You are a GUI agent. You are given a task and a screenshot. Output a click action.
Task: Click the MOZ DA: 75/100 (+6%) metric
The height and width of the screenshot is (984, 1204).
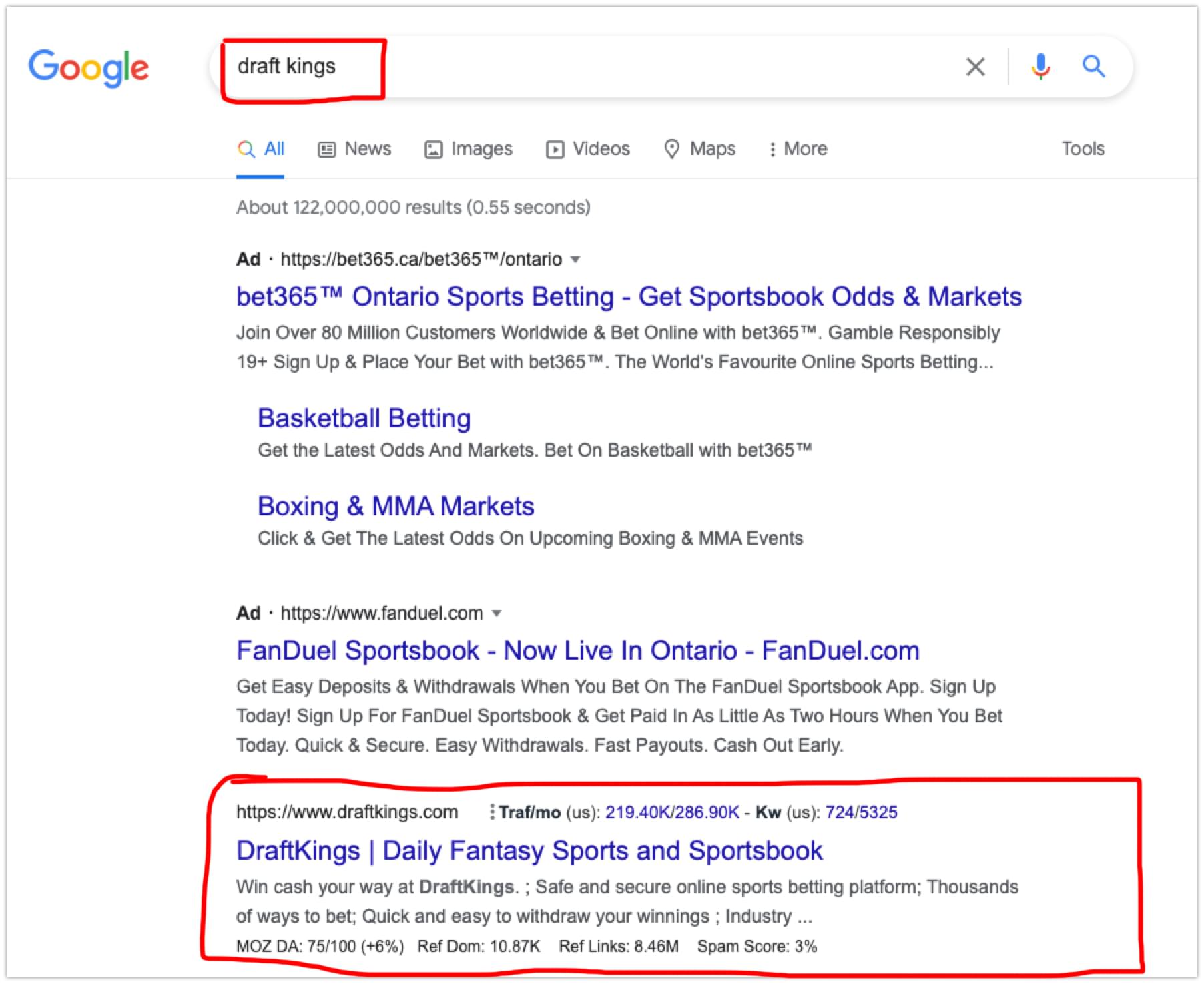[320, 947]
